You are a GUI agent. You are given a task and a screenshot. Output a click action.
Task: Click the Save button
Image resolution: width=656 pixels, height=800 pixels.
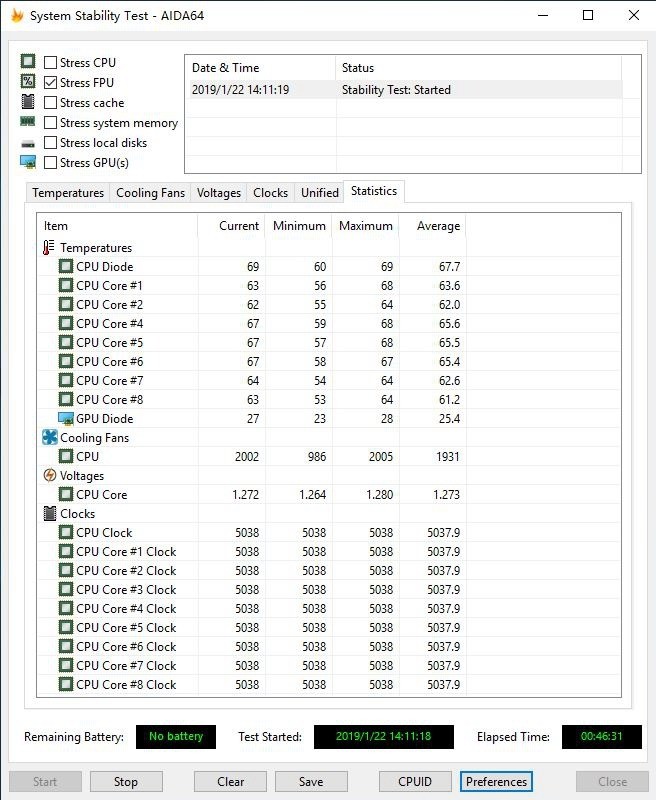pyautogui.click(x=311, y=782)
